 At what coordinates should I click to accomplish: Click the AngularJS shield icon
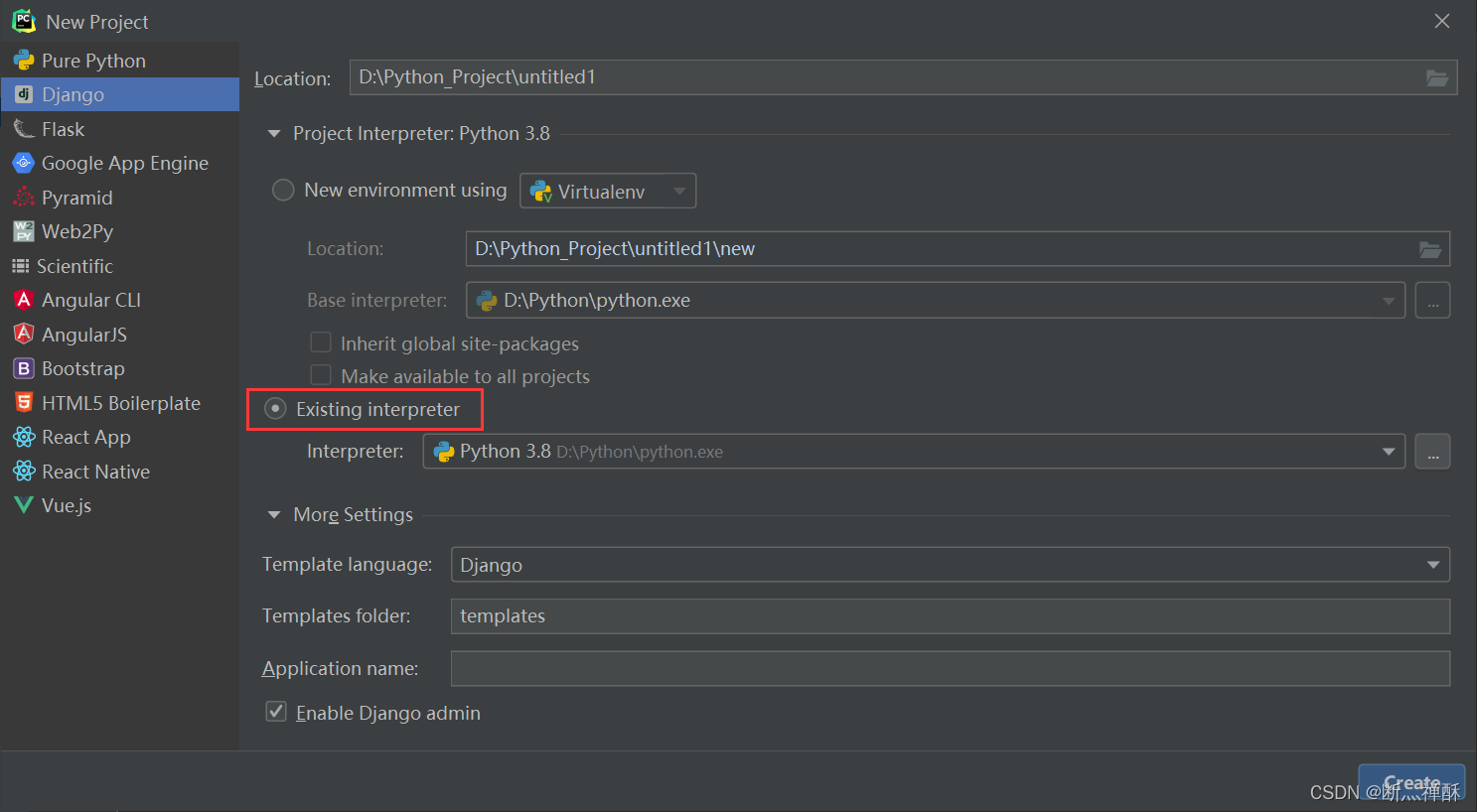tap(24, 335)
